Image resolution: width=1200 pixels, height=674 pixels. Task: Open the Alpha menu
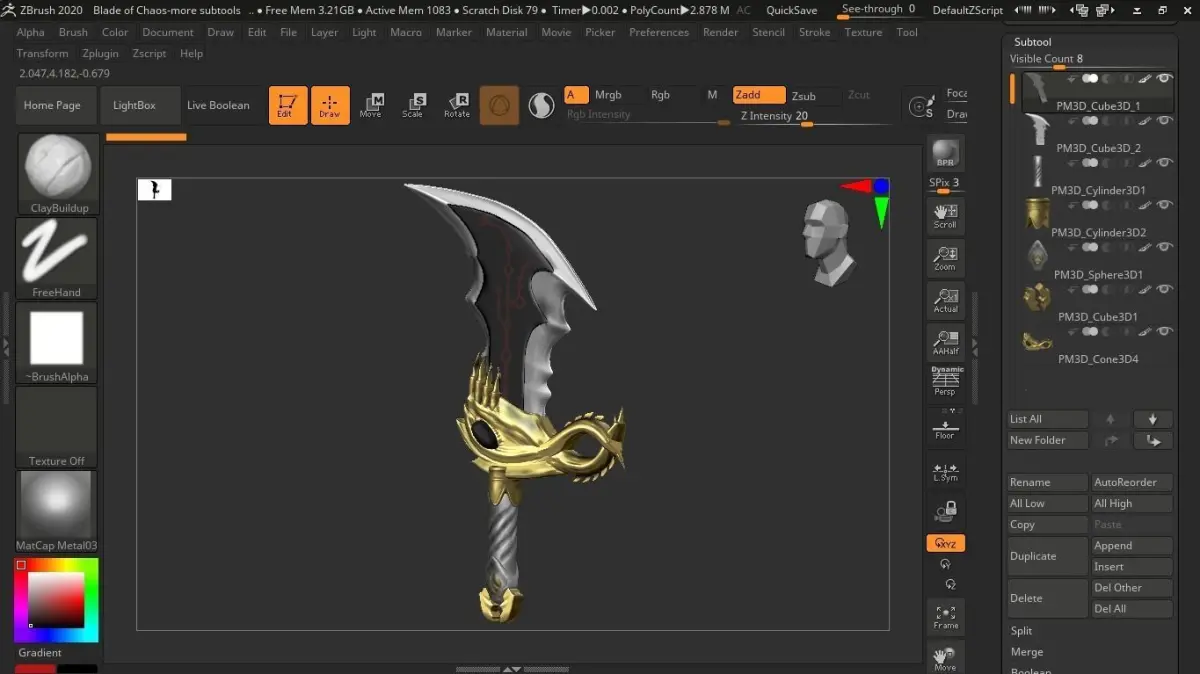click(31, 32)
